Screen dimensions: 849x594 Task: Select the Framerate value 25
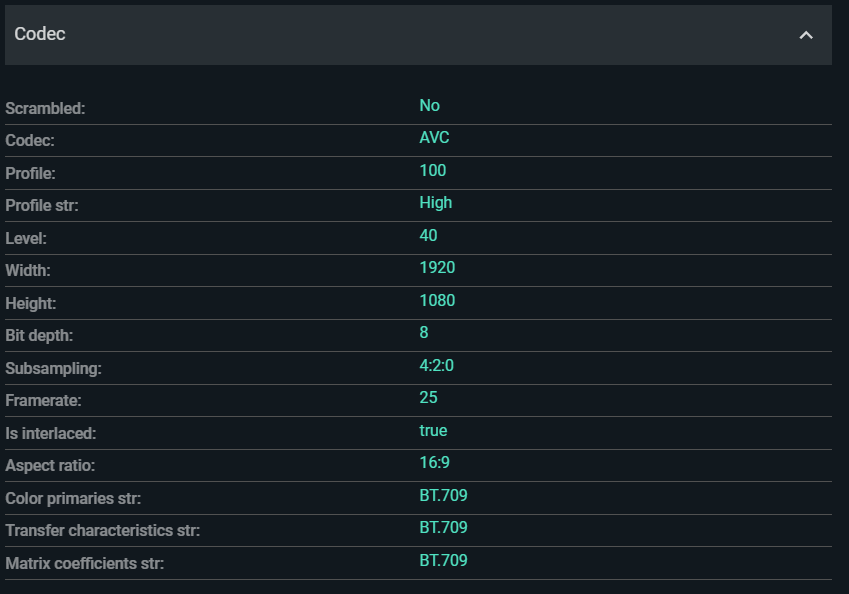click(428, 398)
